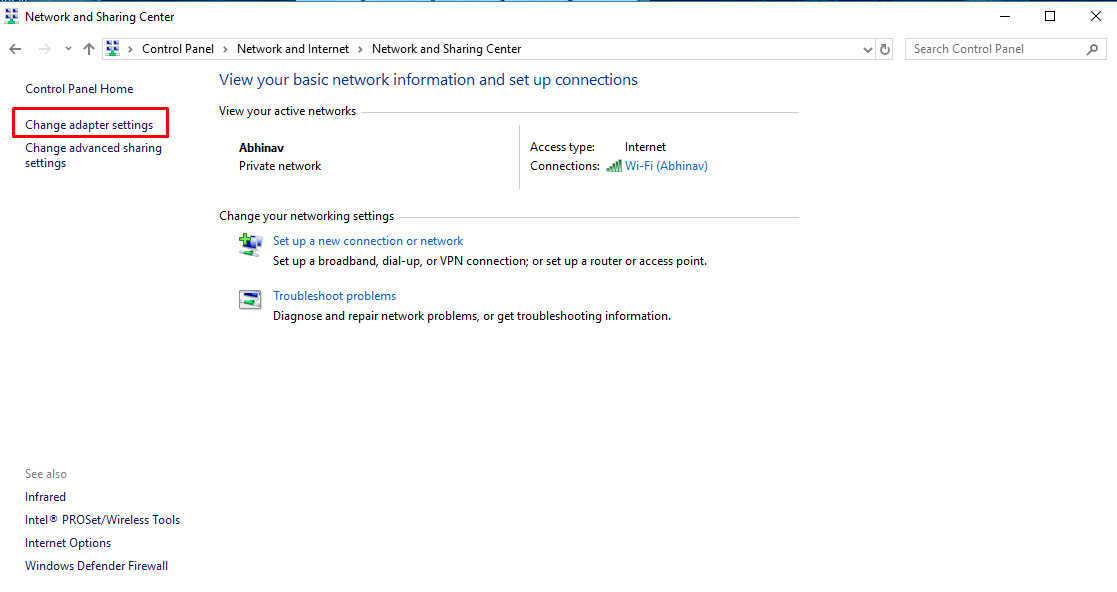Click the Refresh button in address bar

(x=884, y=49)
